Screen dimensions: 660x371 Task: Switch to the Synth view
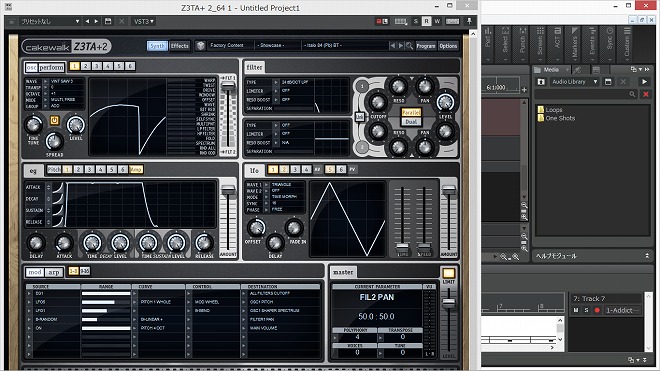coord(157,46)
